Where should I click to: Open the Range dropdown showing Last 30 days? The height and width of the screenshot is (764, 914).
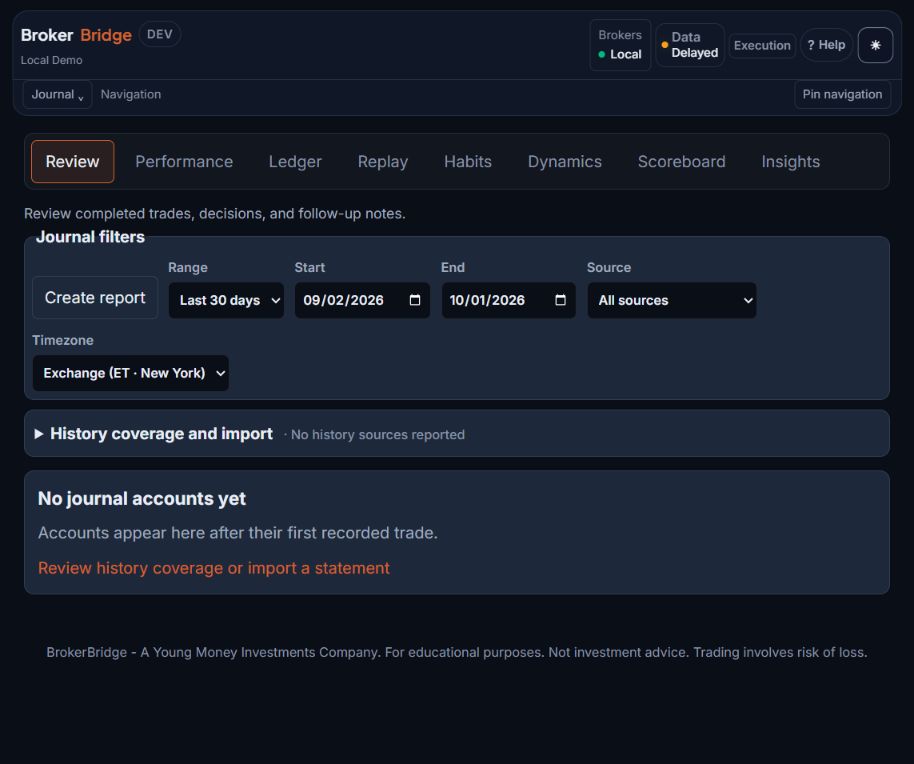point(226,300)
